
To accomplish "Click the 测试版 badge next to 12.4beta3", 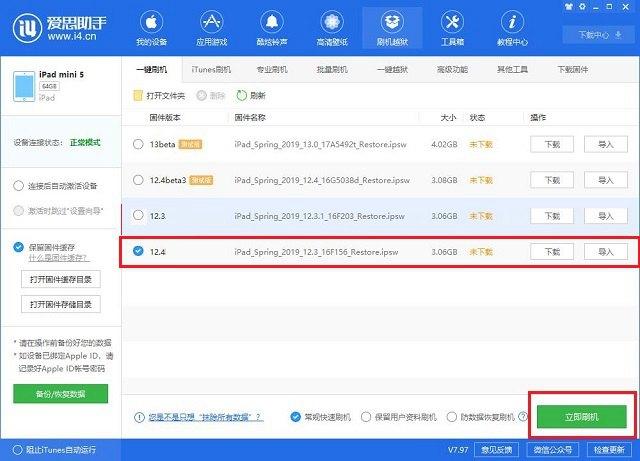I will pos(201,180).
